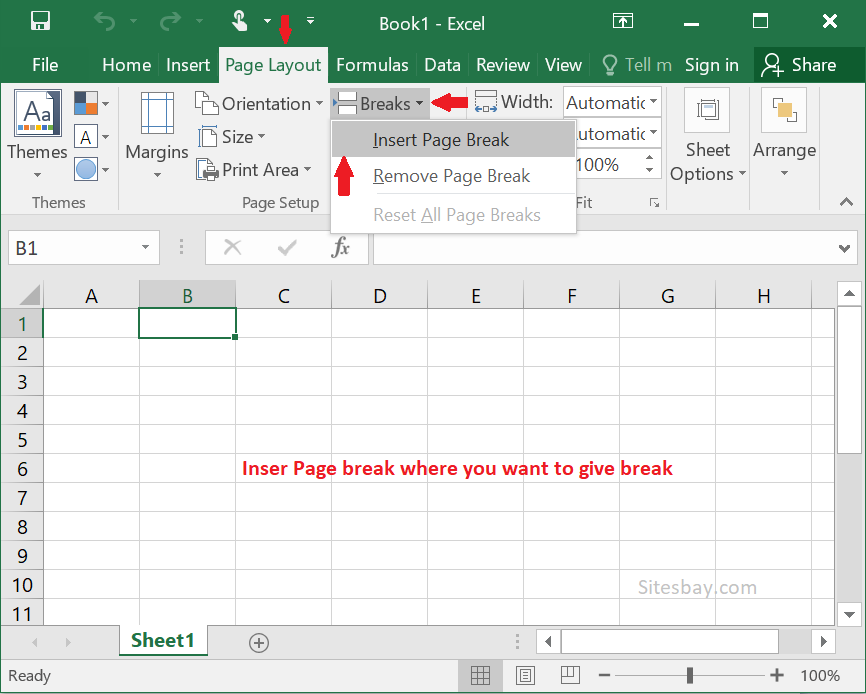Choose Reset All Page Breaks
Image resolution: width=866 pixels, height=694 pixels.
coord(453,214)
